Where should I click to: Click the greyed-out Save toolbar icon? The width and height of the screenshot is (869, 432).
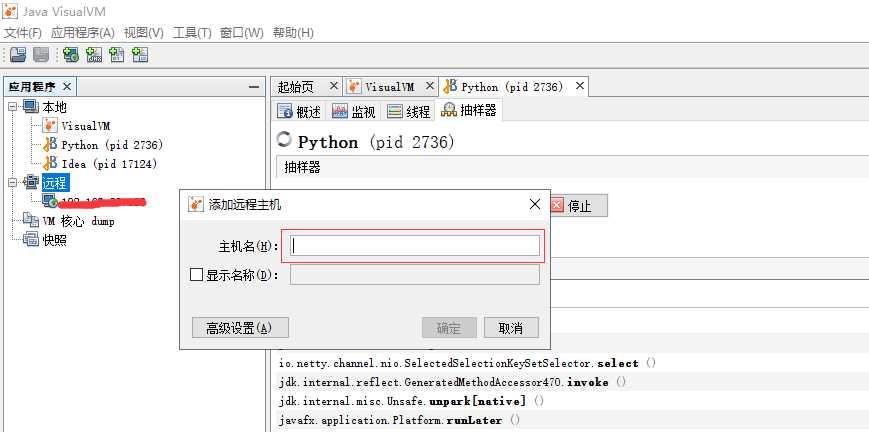(x=41, y=54)
